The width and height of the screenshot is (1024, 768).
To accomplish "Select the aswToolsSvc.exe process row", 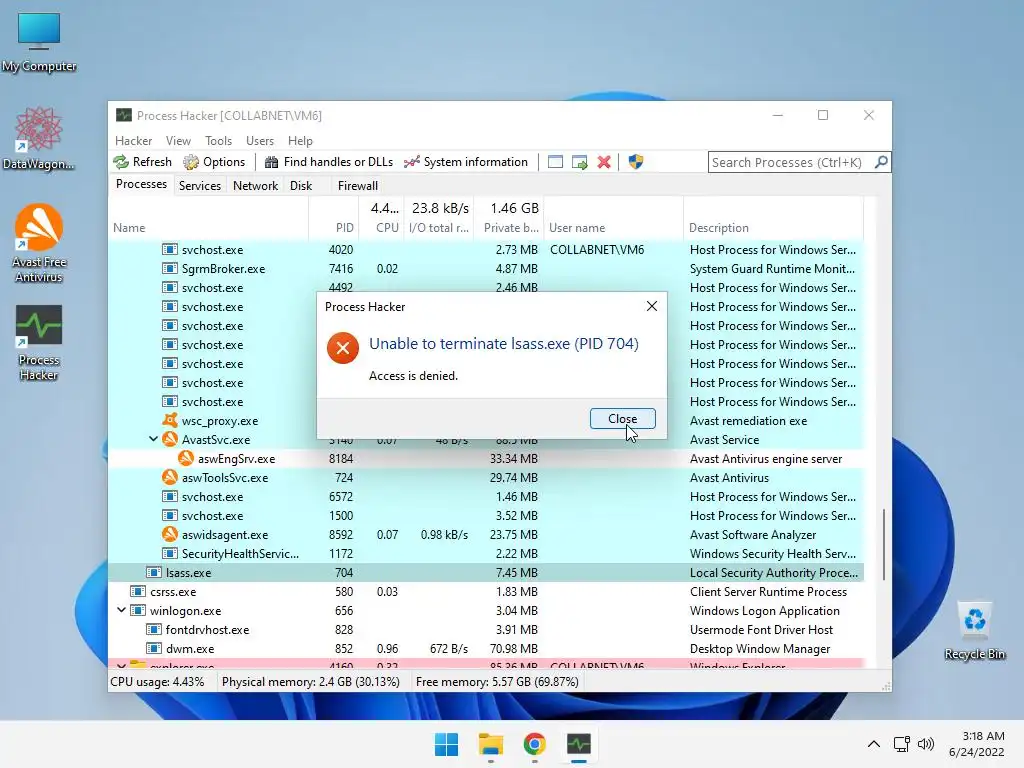I will tap(486, 477).
